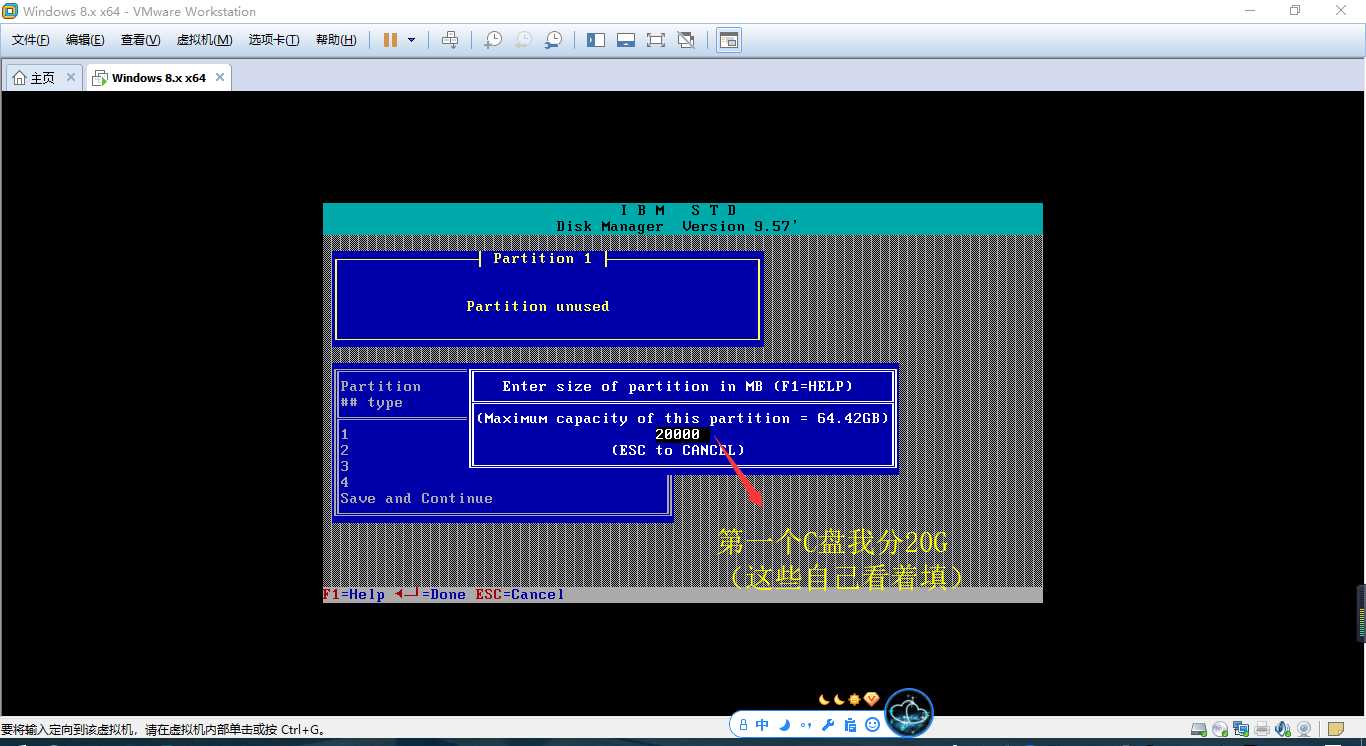Click the revert to snapshot icon
Image resolution: width=1366 pixels, height=746 pixels.
click(x=523, y=40)
